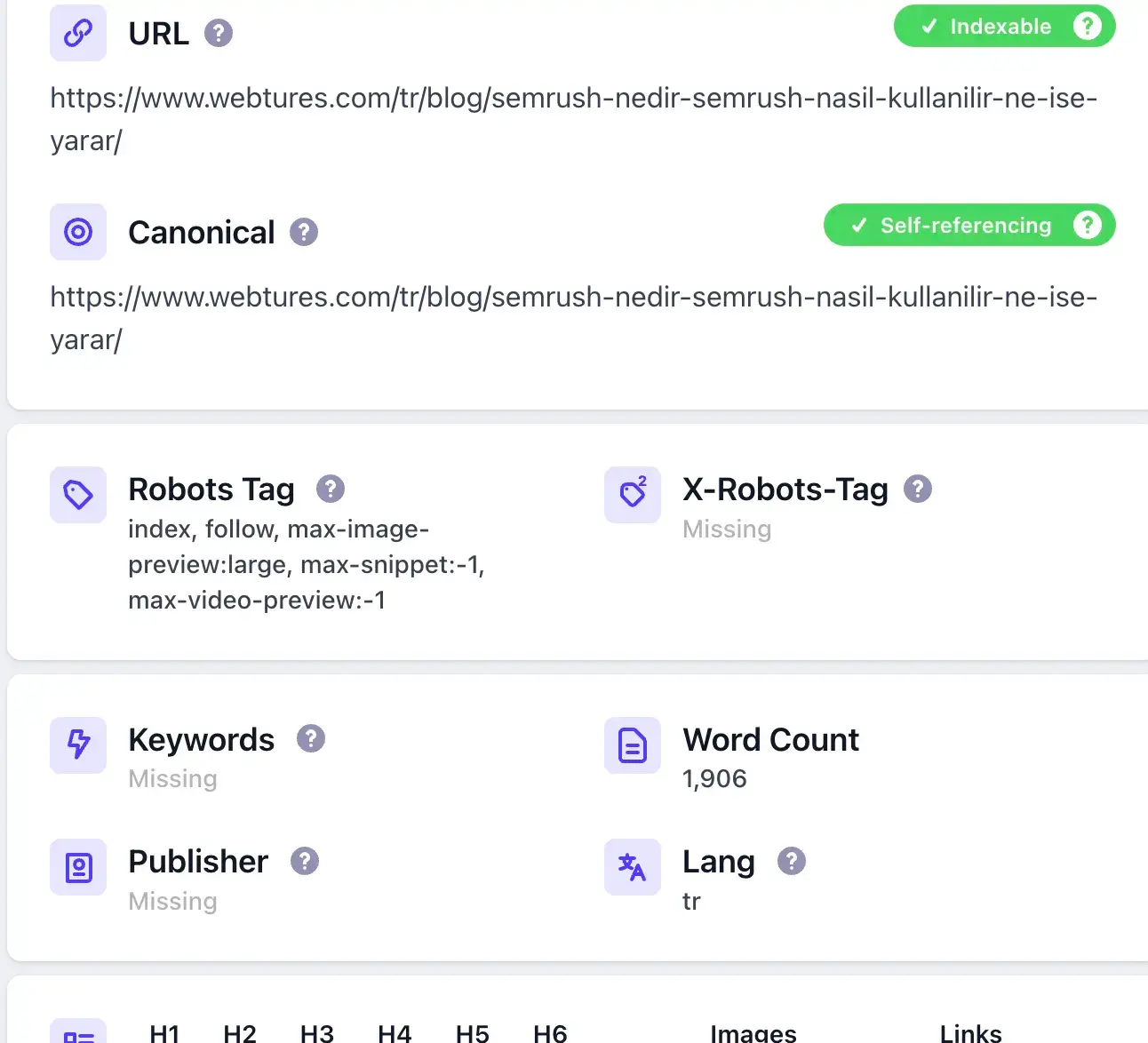Click the URL link icon
The image size is (1148, 1043).
click(78, 33)
